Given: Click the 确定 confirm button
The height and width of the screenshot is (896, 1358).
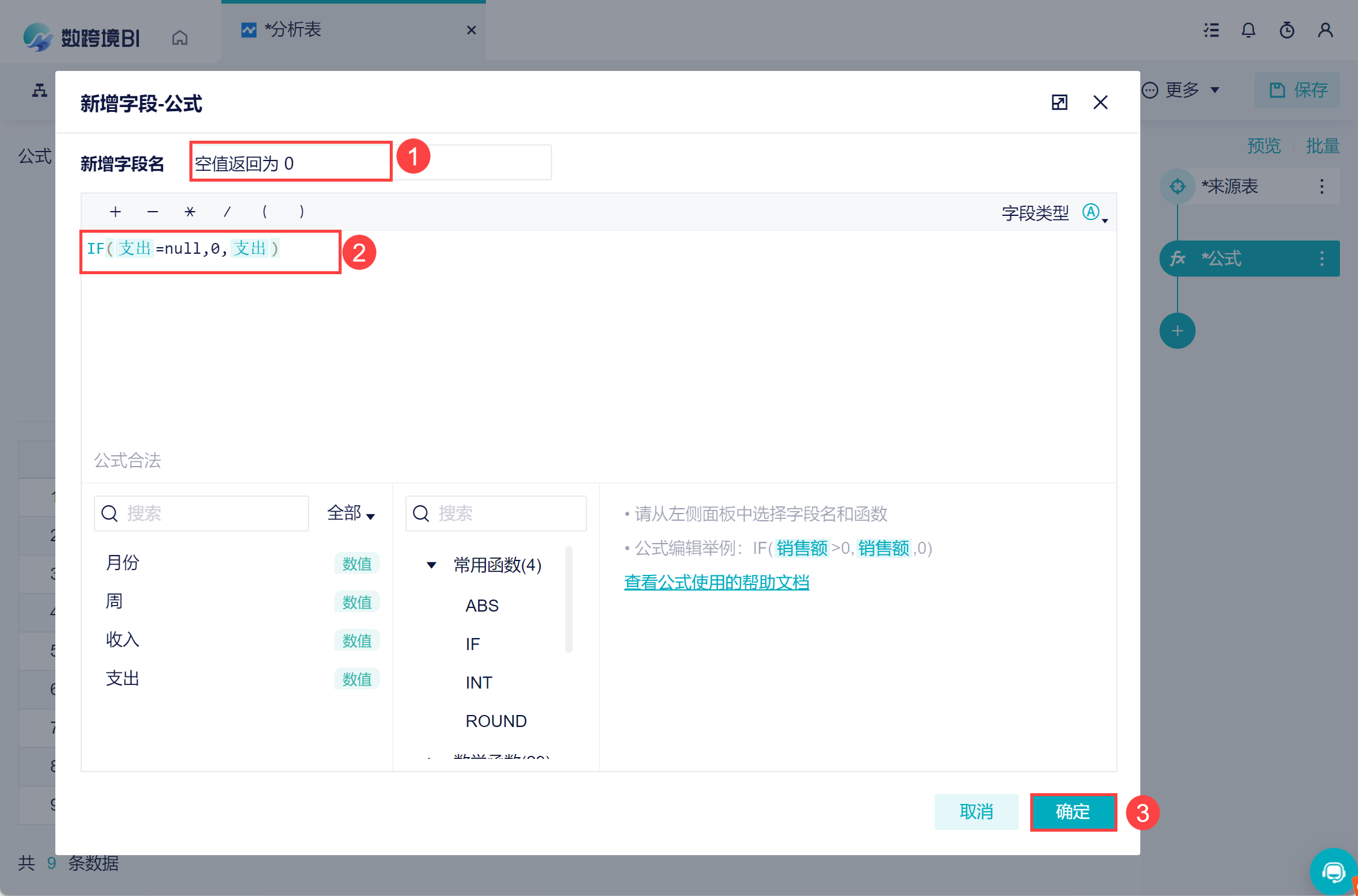Looking at the screenshot, I should (1073, 812).
